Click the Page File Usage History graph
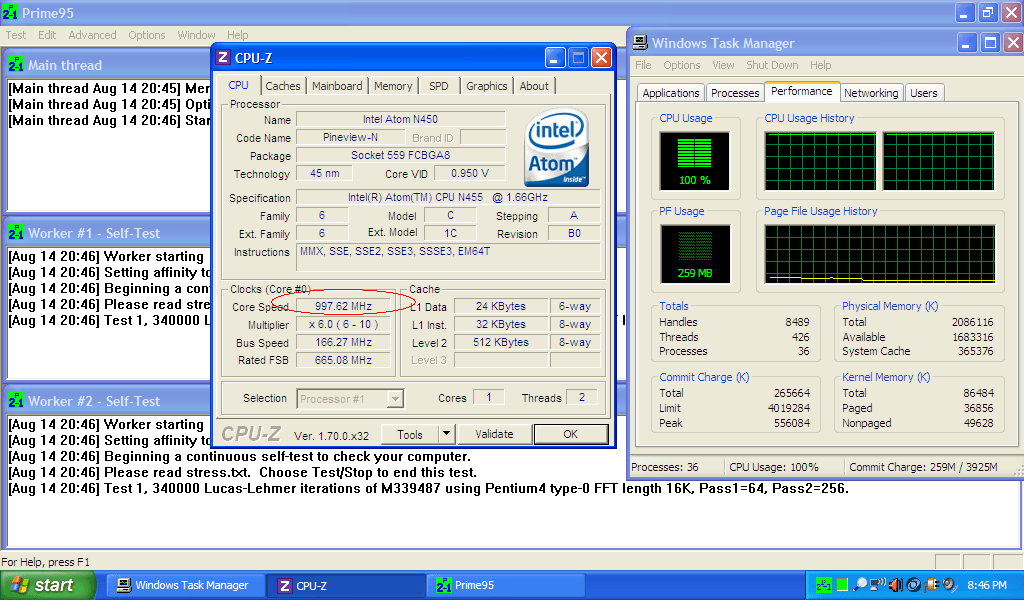1024x600 pixels. click(x=880, y=254)
